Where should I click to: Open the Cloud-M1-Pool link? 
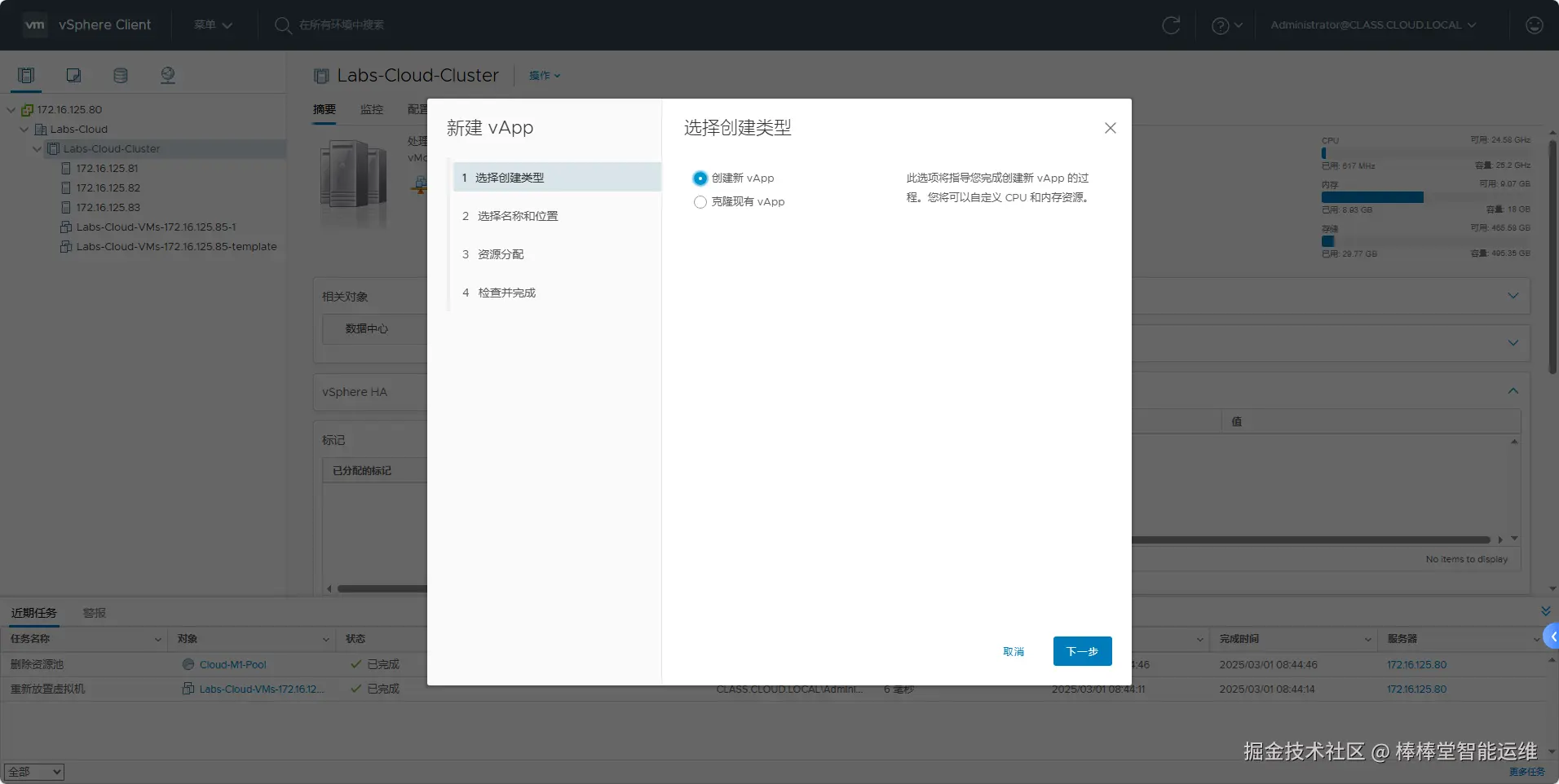point(233,664)
